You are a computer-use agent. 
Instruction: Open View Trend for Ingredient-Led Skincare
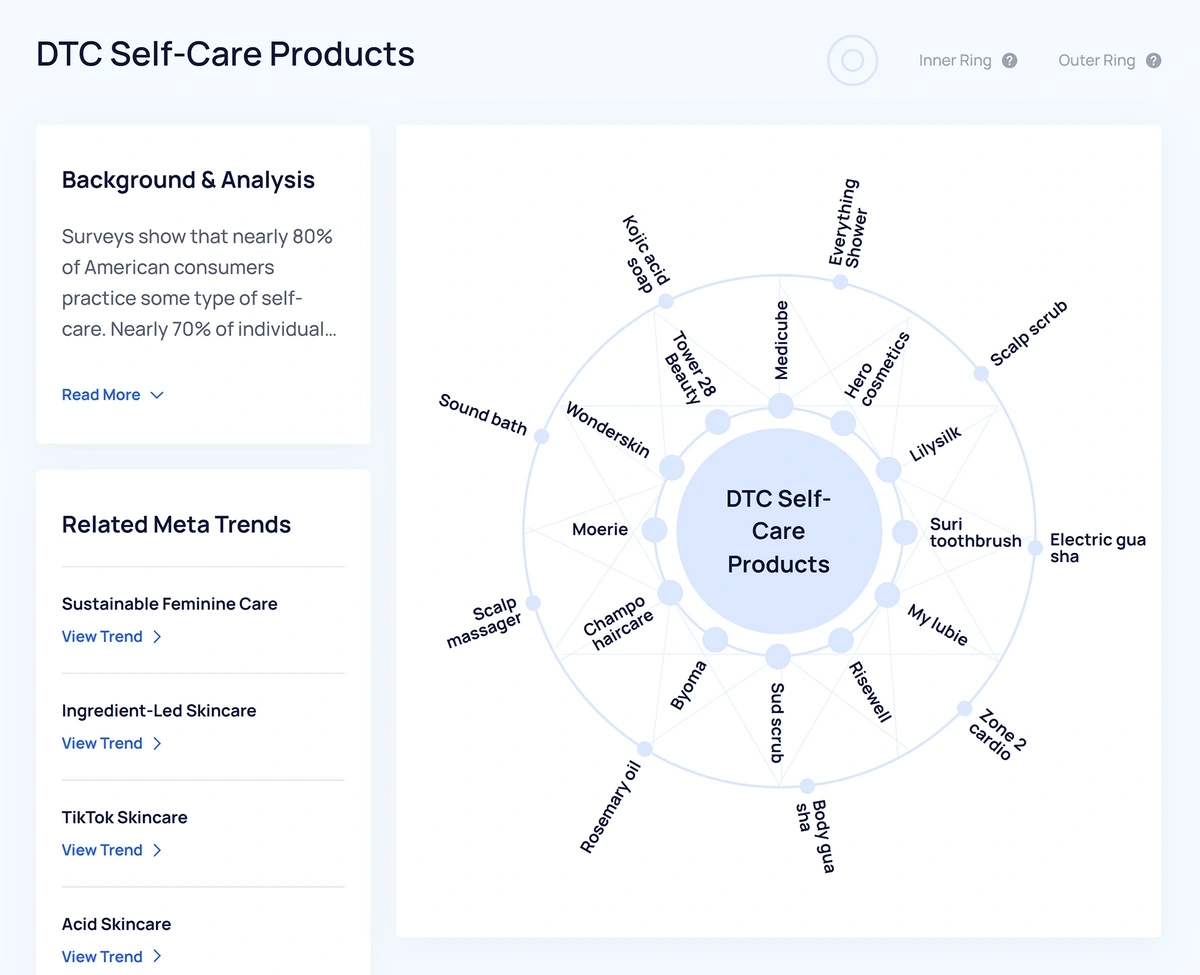tap(103, 743)
